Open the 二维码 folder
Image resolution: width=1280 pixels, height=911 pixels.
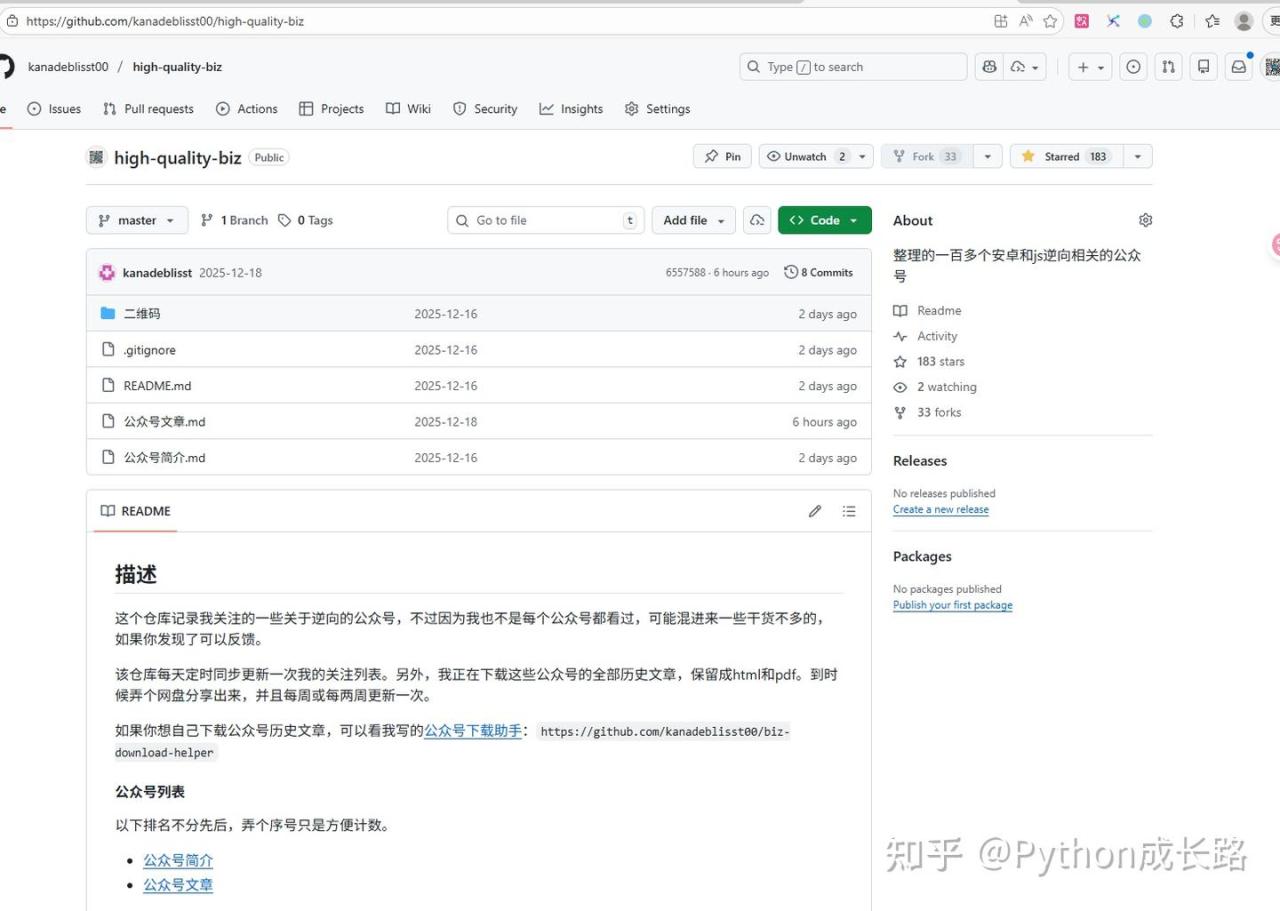click(141, 314)
